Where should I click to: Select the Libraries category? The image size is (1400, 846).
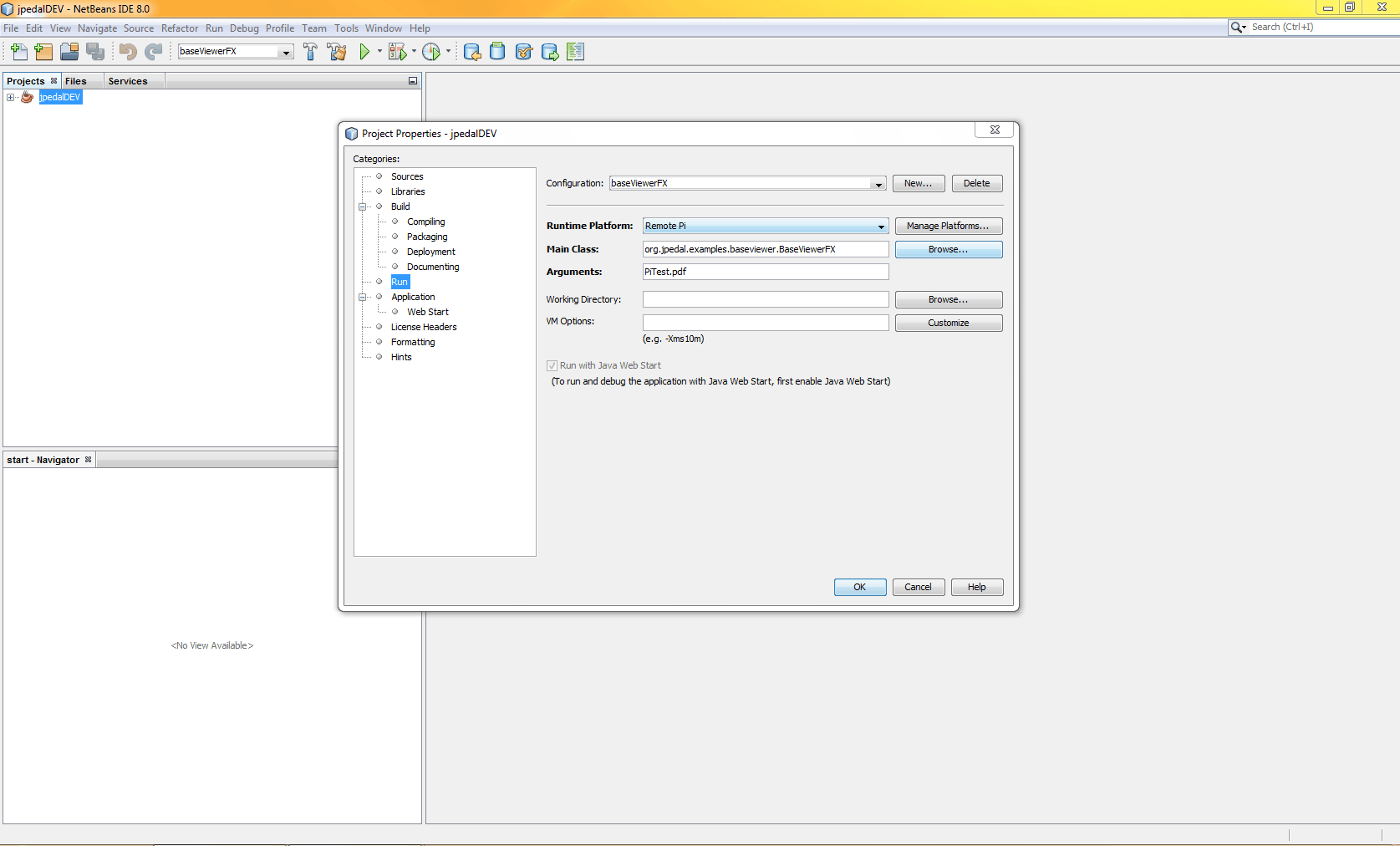coord(408,192)
